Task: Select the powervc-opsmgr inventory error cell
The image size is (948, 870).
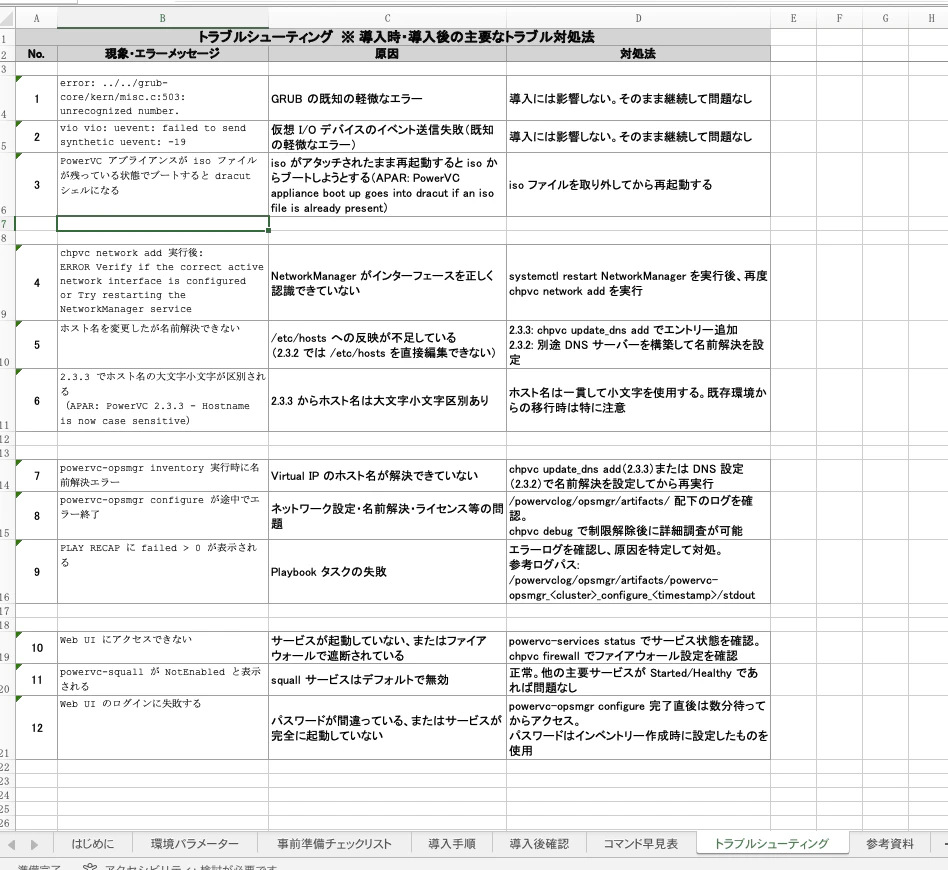Action: tap(163, 476)
